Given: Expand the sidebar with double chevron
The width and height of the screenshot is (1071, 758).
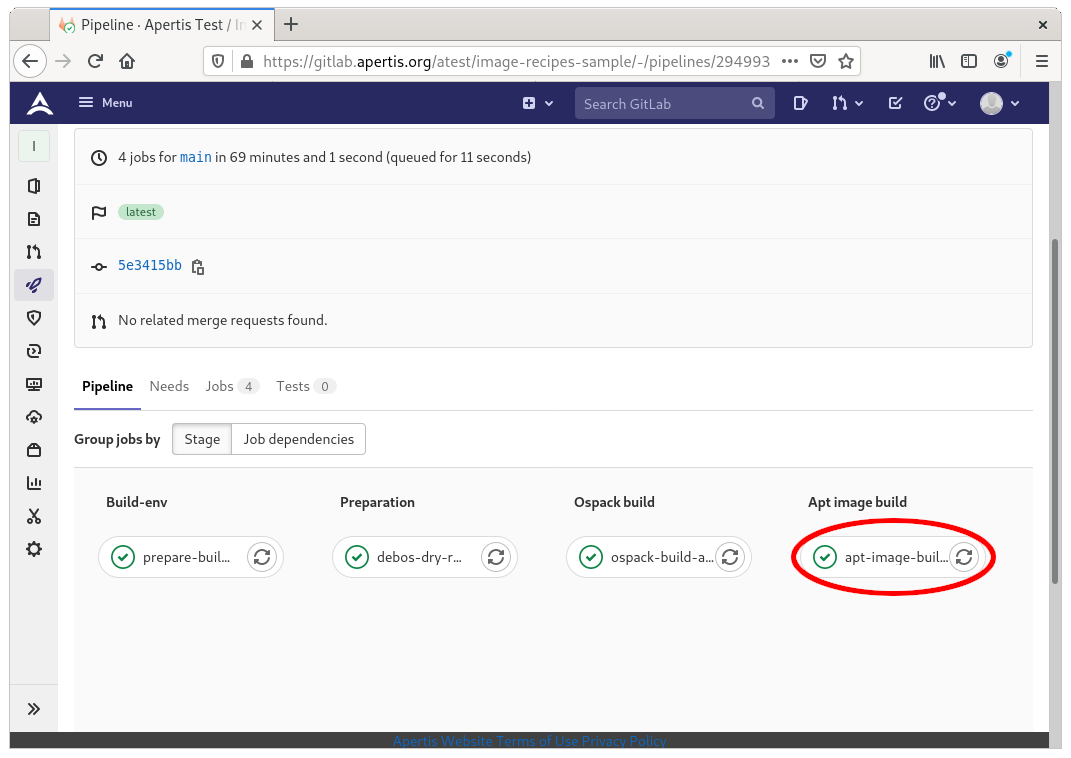Looking at the screenshot, I should pyautogui.click(x=33, y=709).
